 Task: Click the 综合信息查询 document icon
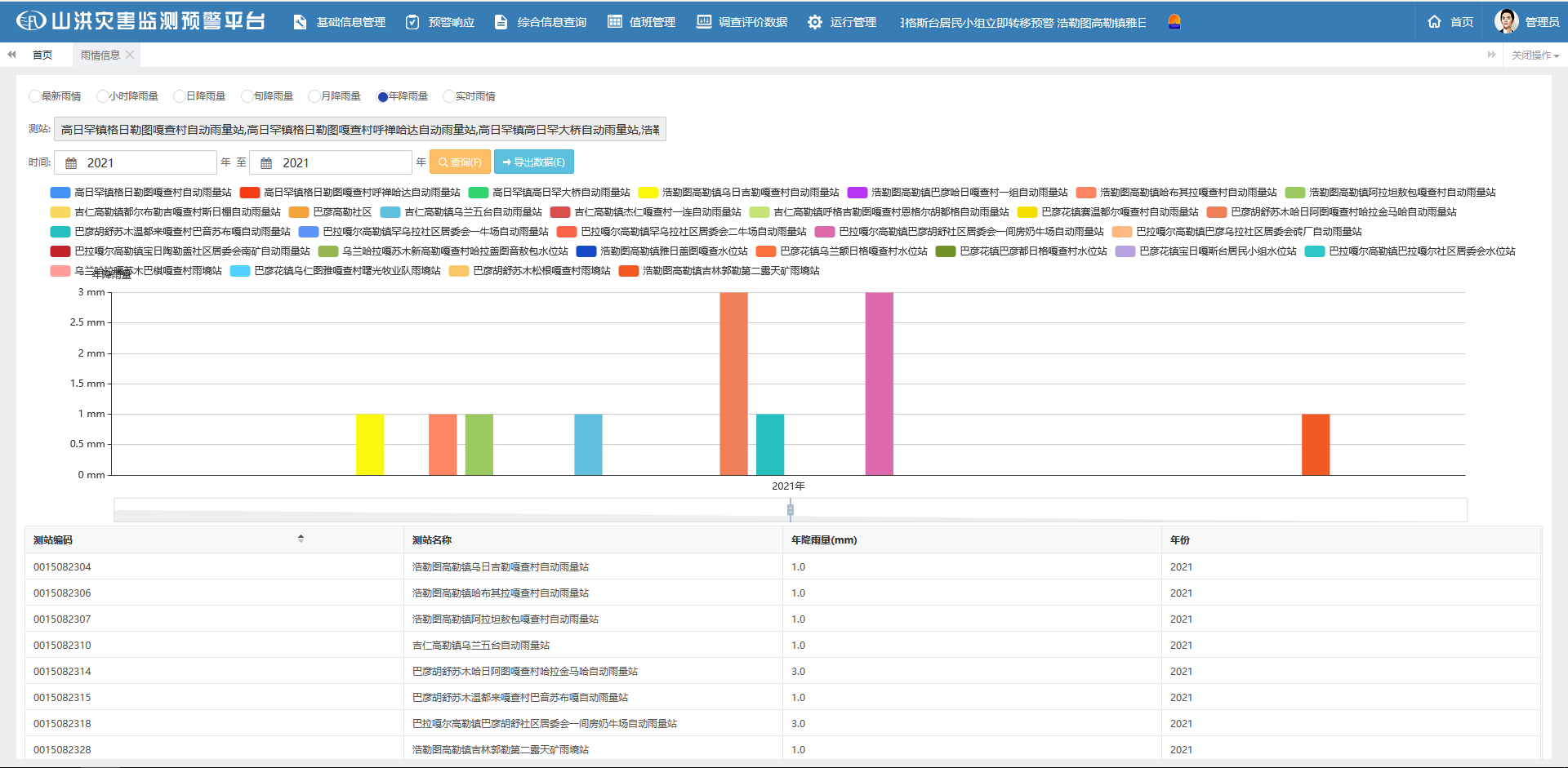[501, 22]
